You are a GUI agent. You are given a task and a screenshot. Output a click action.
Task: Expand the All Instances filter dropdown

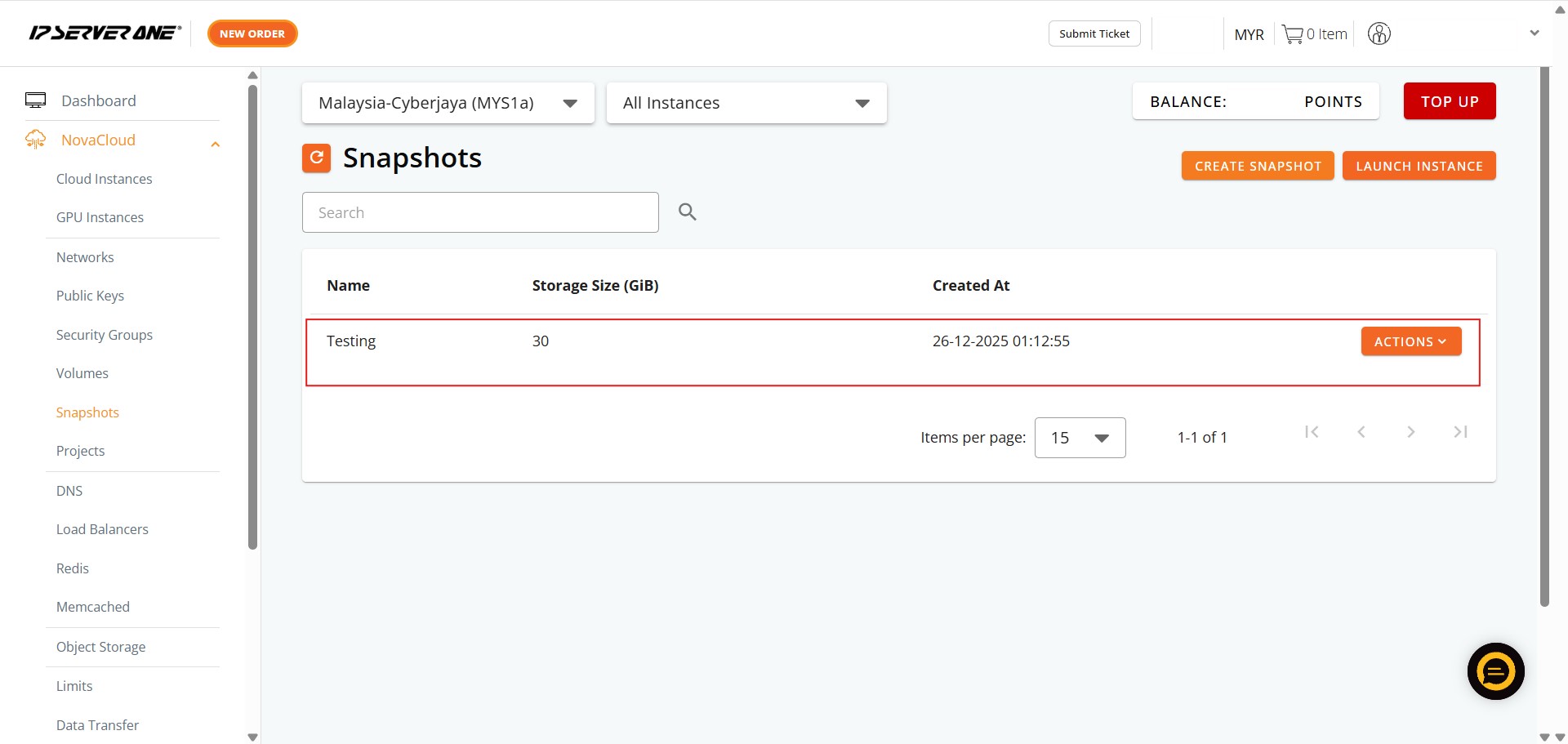(x=746, y=103)
